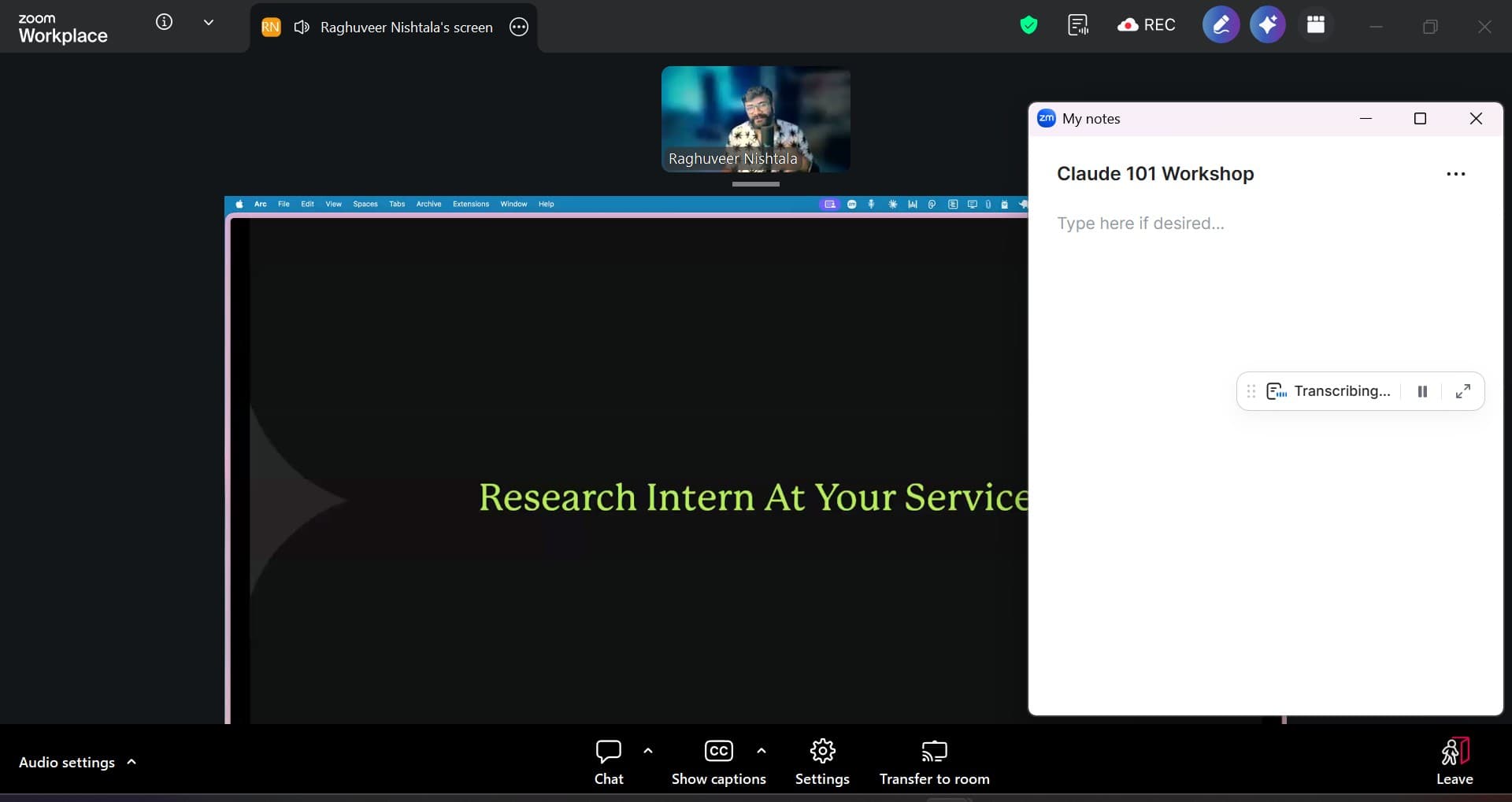Screen dimensions: 1512x802
Task: Open Audio settings
Action: tap(67, 762)
